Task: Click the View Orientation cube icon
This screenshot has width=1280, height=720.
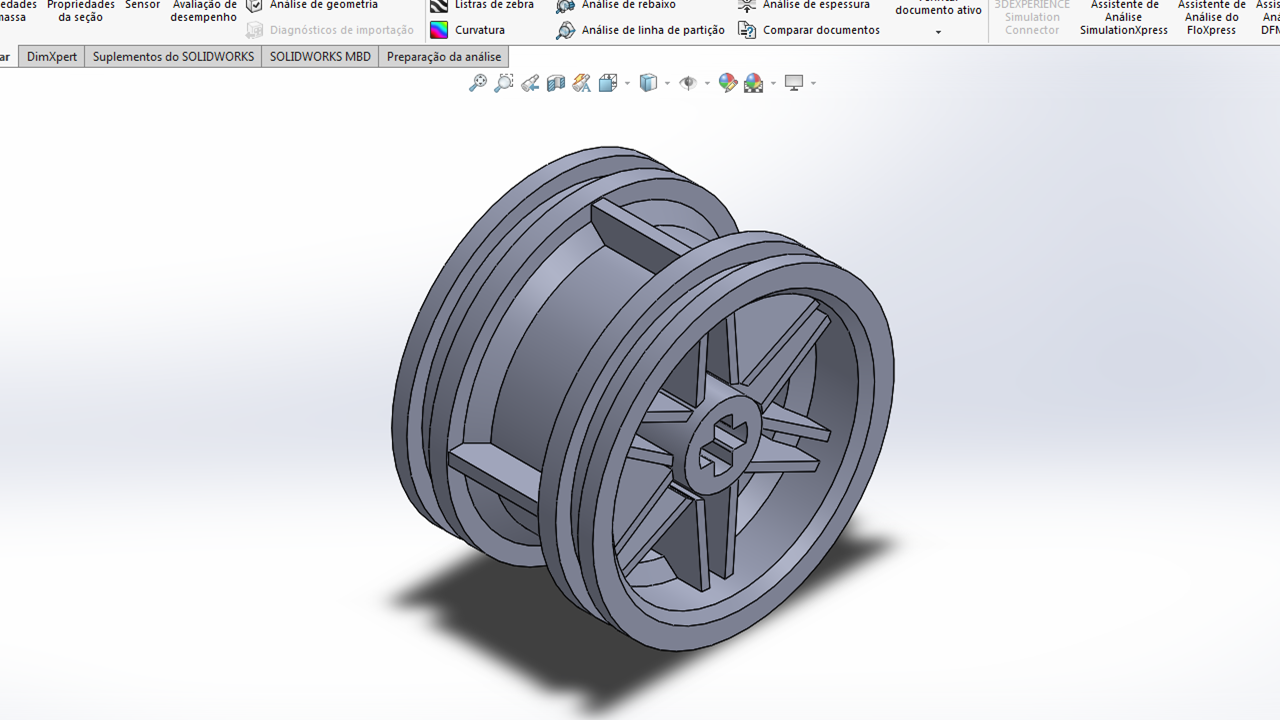Action: 608,83
